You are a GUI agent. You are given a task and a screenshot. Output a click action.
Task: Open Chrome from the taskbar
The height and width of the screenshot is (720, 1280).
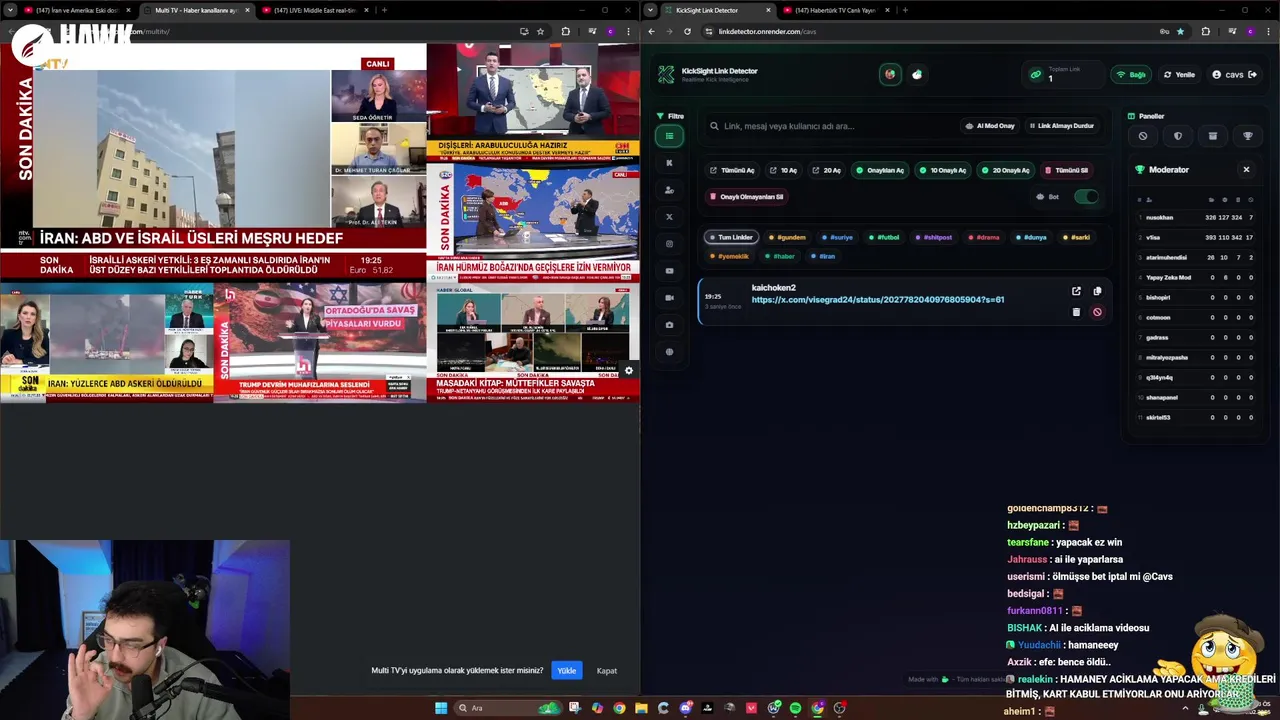[x=619, y=708]
